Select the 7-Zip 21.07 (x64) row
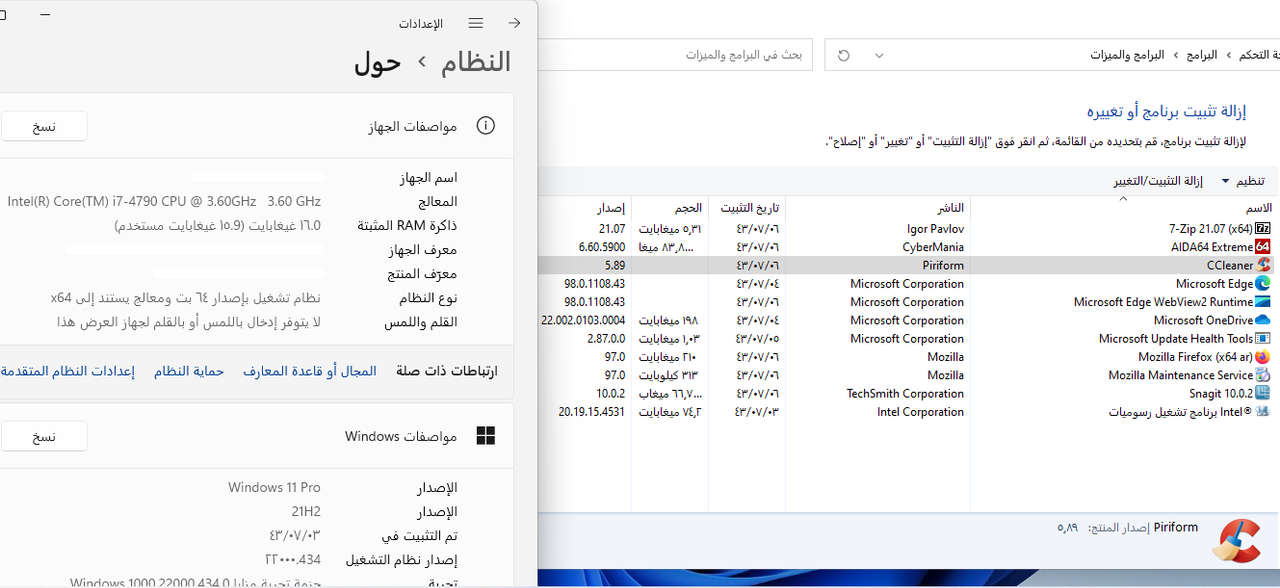1280x588 pixels. tap(908, 229)
